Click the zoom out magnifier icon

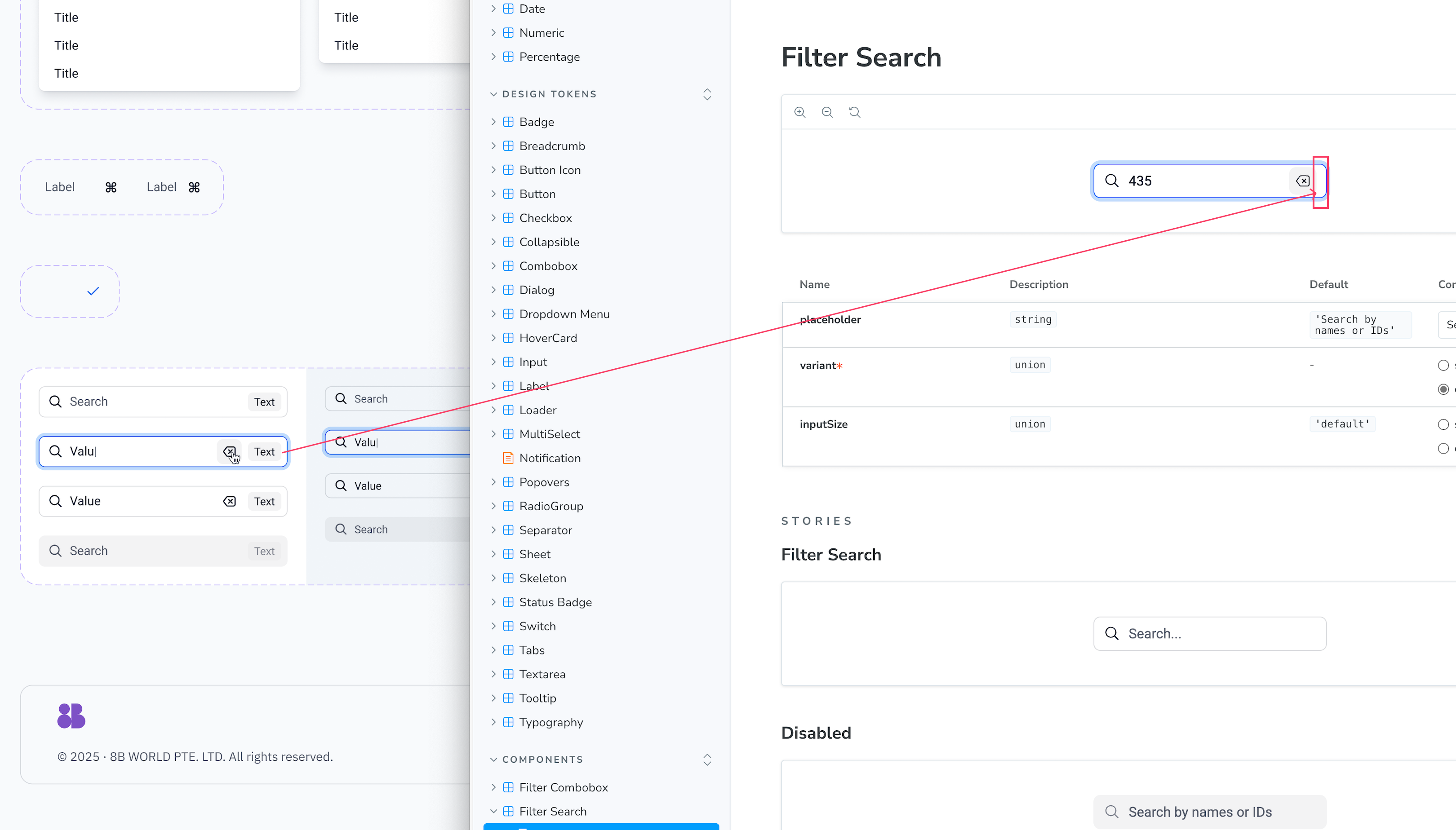tap(827, 112)
